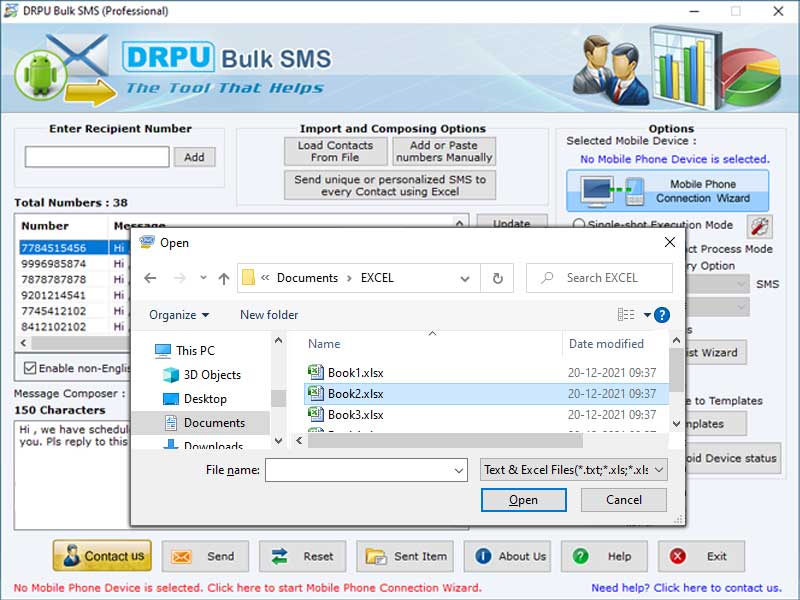This screenshot has width=800, height=600.
Task: Refresh the EXCEL folder listing
Action: click(497, 278)
